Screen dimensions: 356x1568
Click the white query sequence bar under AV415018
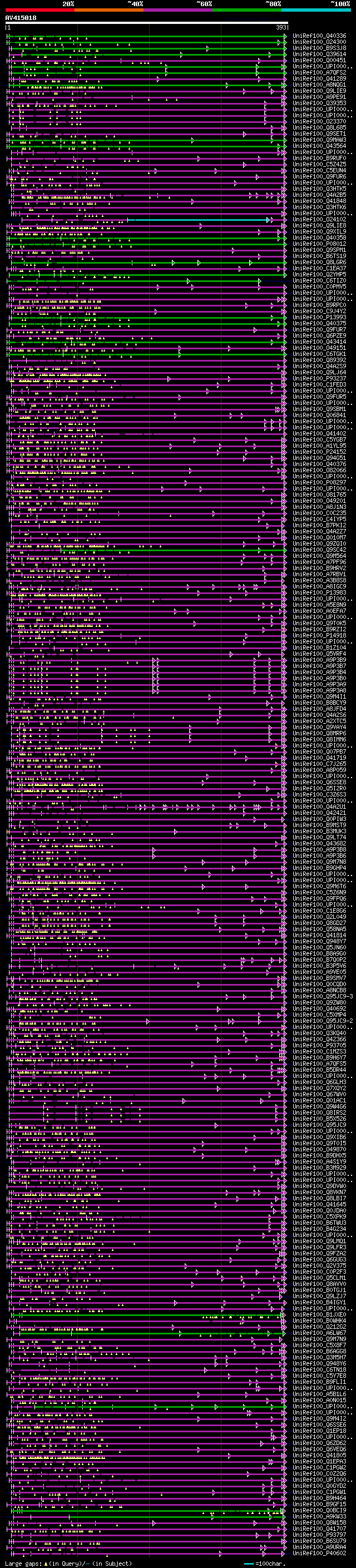coord(147,23)
